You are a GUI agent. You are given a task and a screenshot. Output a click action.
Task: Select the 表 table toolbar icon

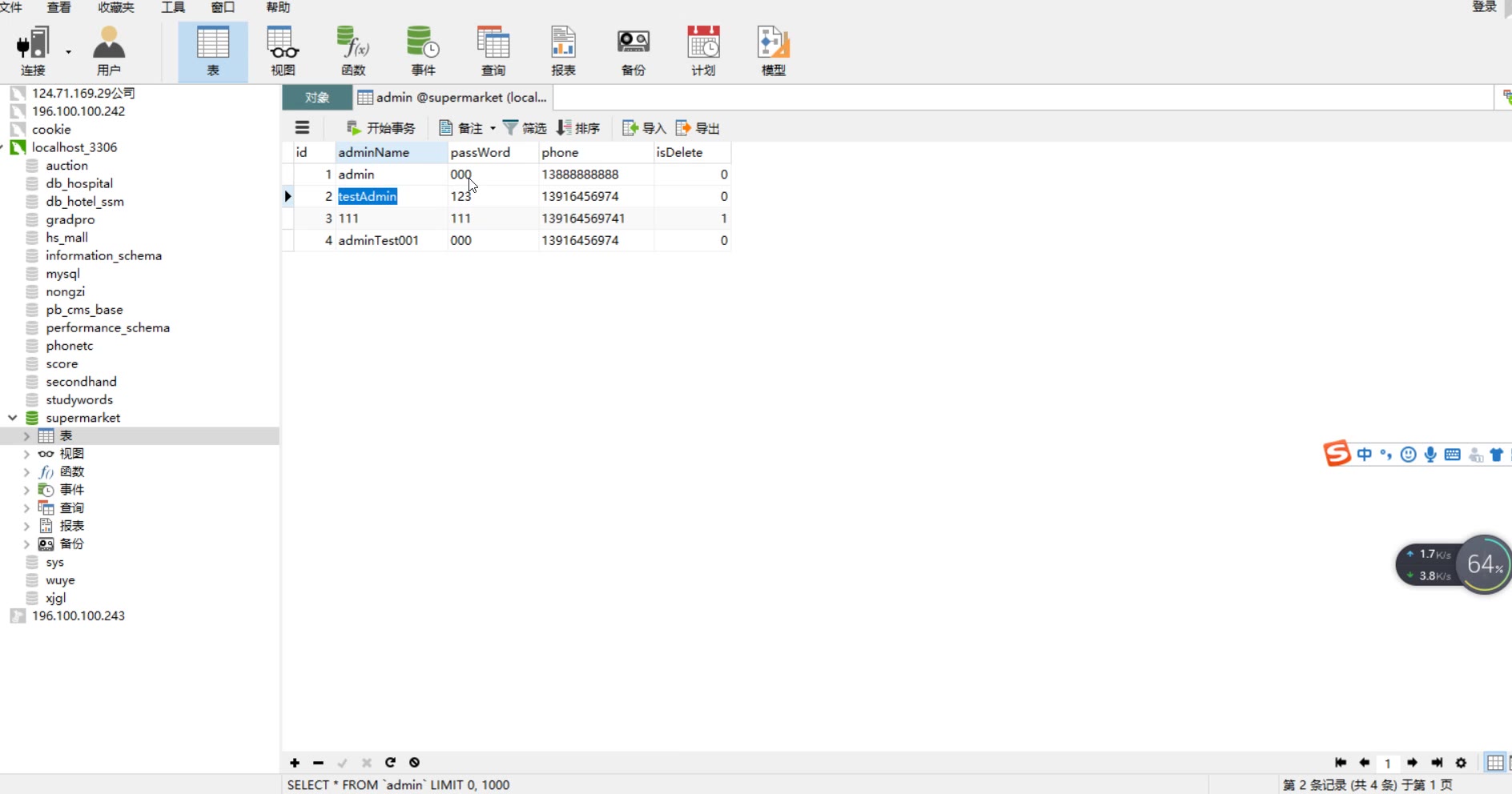coord(213,52)
